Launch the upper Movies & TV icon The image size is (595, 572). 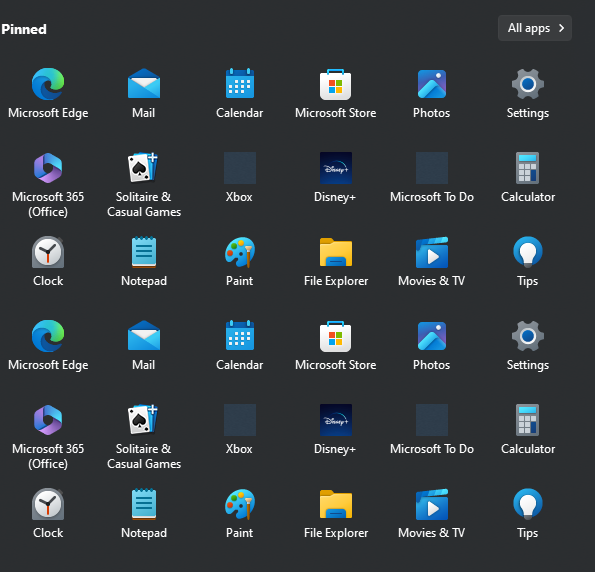432,252
